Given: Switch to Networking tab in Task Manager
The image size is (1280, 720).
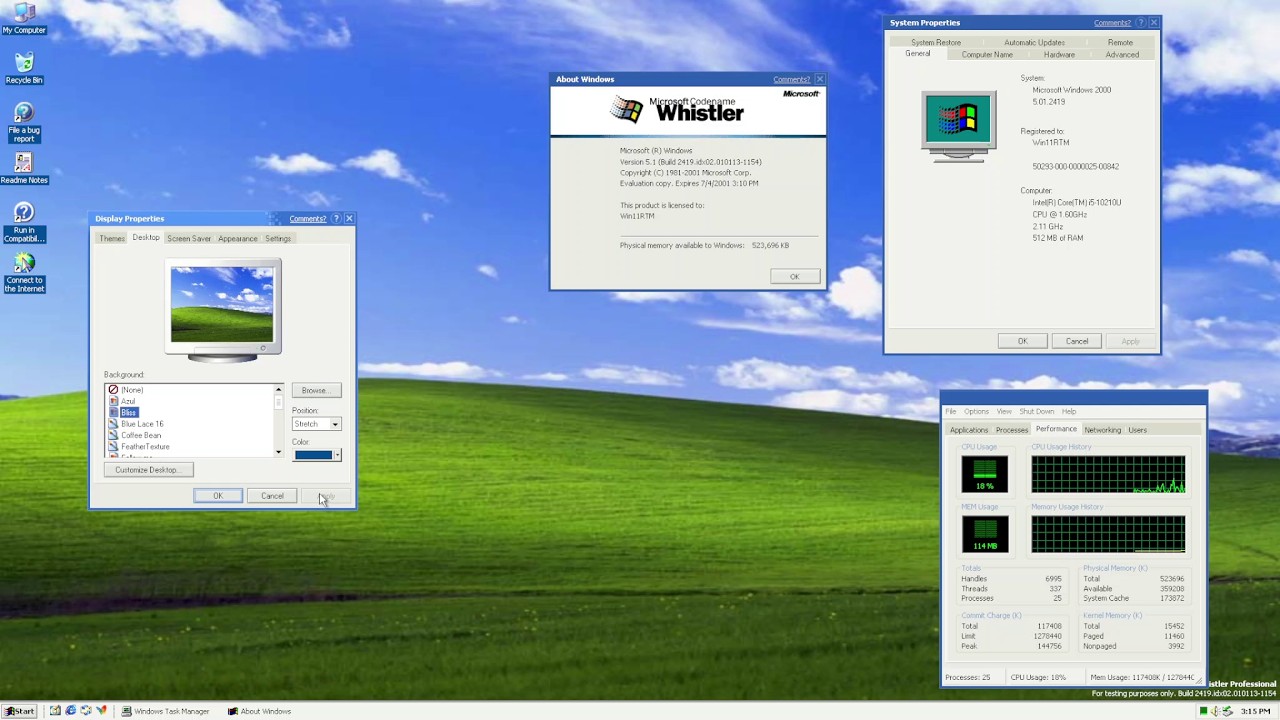Looking at the screenshot, I should (x=1103, y=430).
